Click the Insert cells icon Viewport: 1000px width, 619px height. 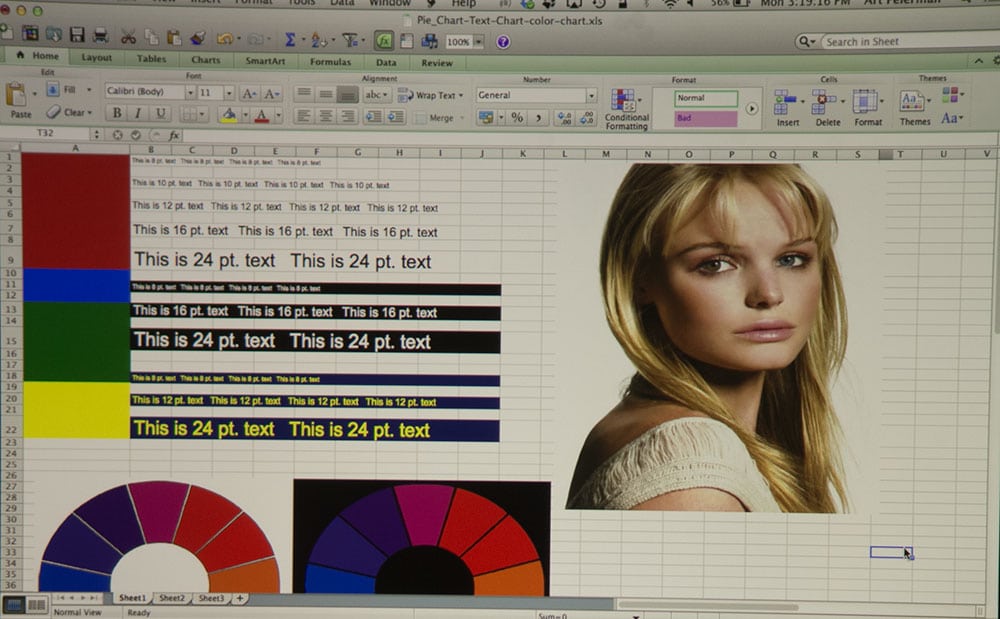click(x=784, y=102)
